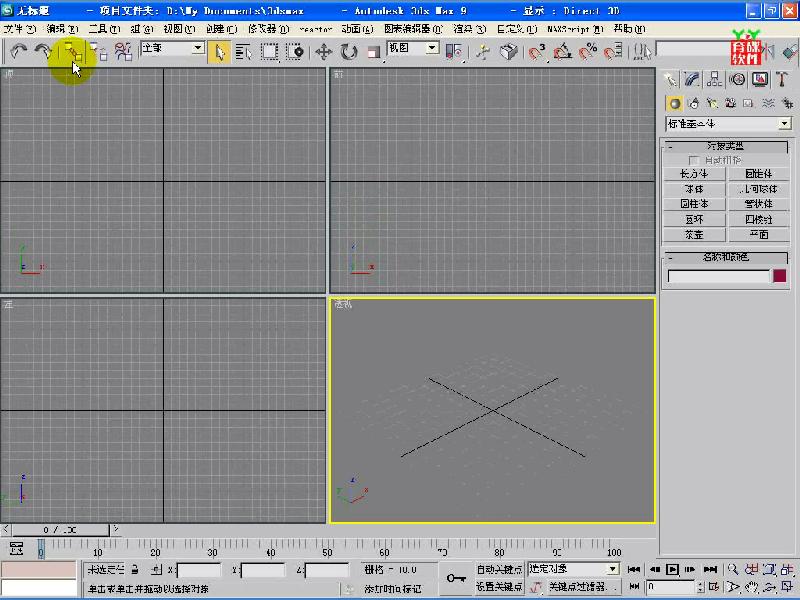
Task: Open the Mini Curve Editor icon
Action: pyautogui.click(x=16, y=549)
